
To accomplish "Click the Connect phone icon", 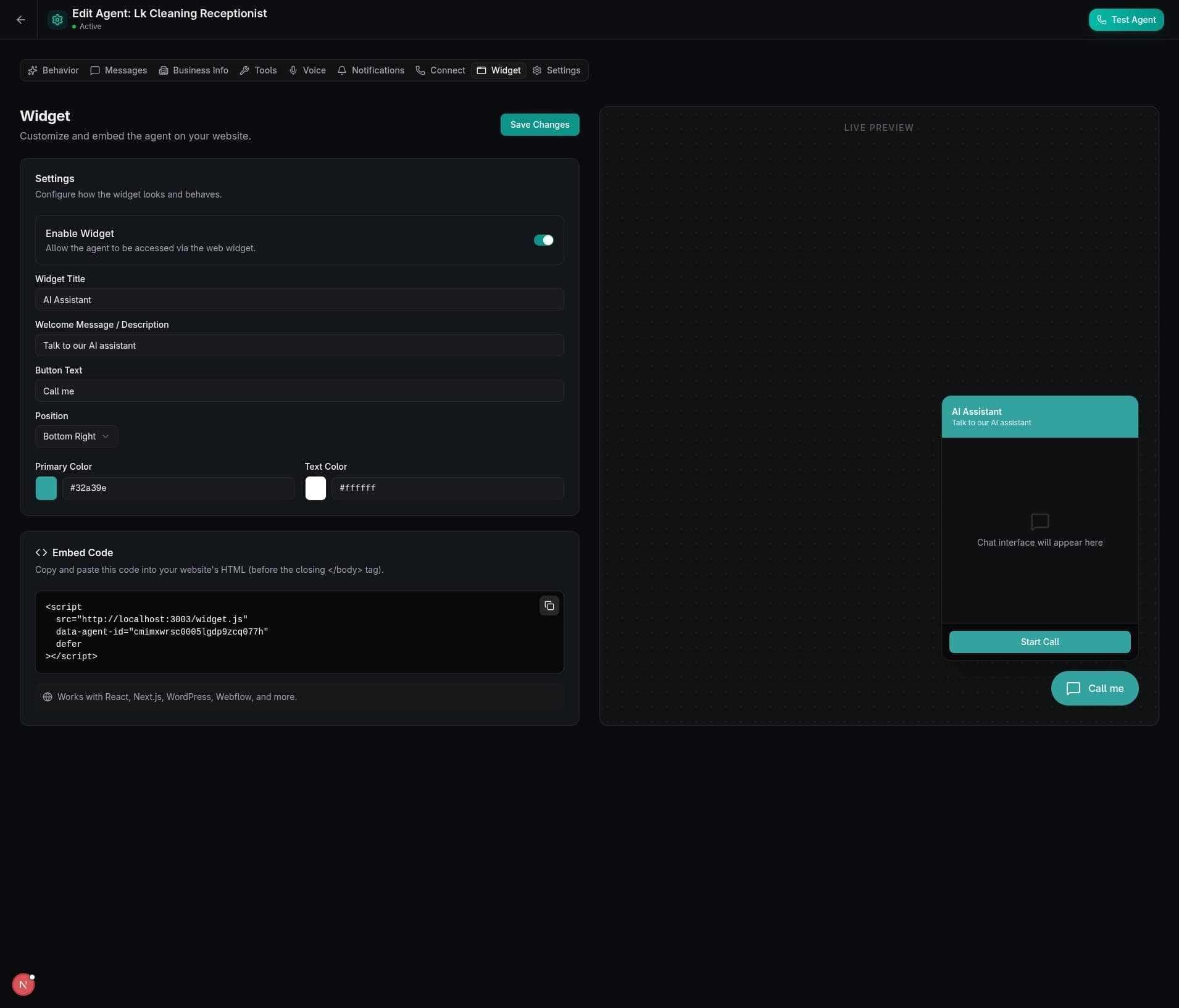I will [x=419, y=70].
